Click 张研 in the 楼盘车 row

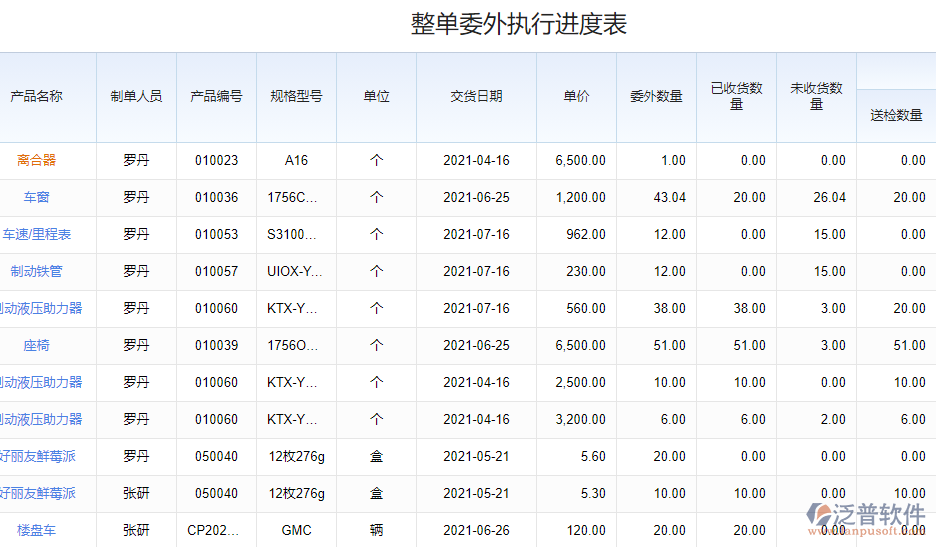coord(136,530)
